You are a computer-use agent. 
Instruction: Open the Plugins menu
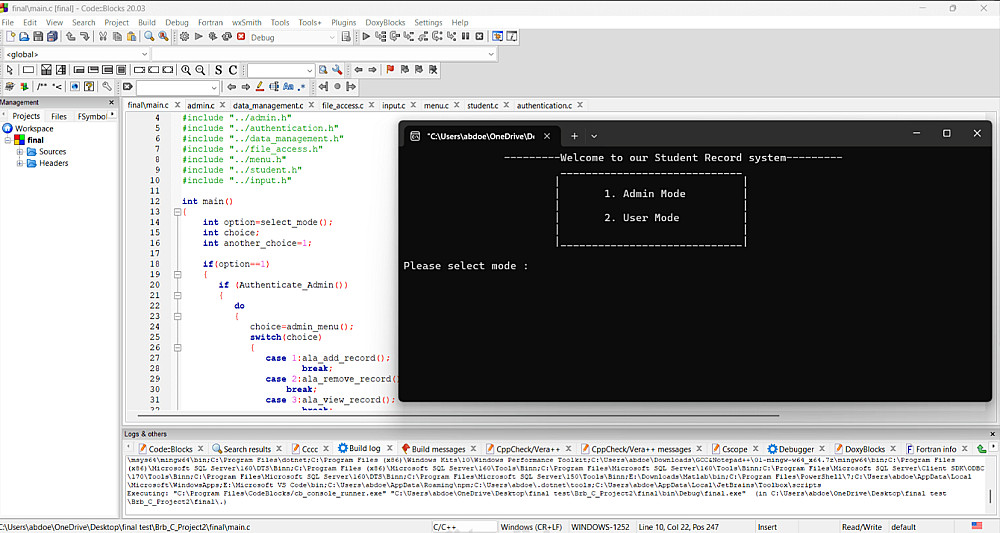[x=343, y=22]
